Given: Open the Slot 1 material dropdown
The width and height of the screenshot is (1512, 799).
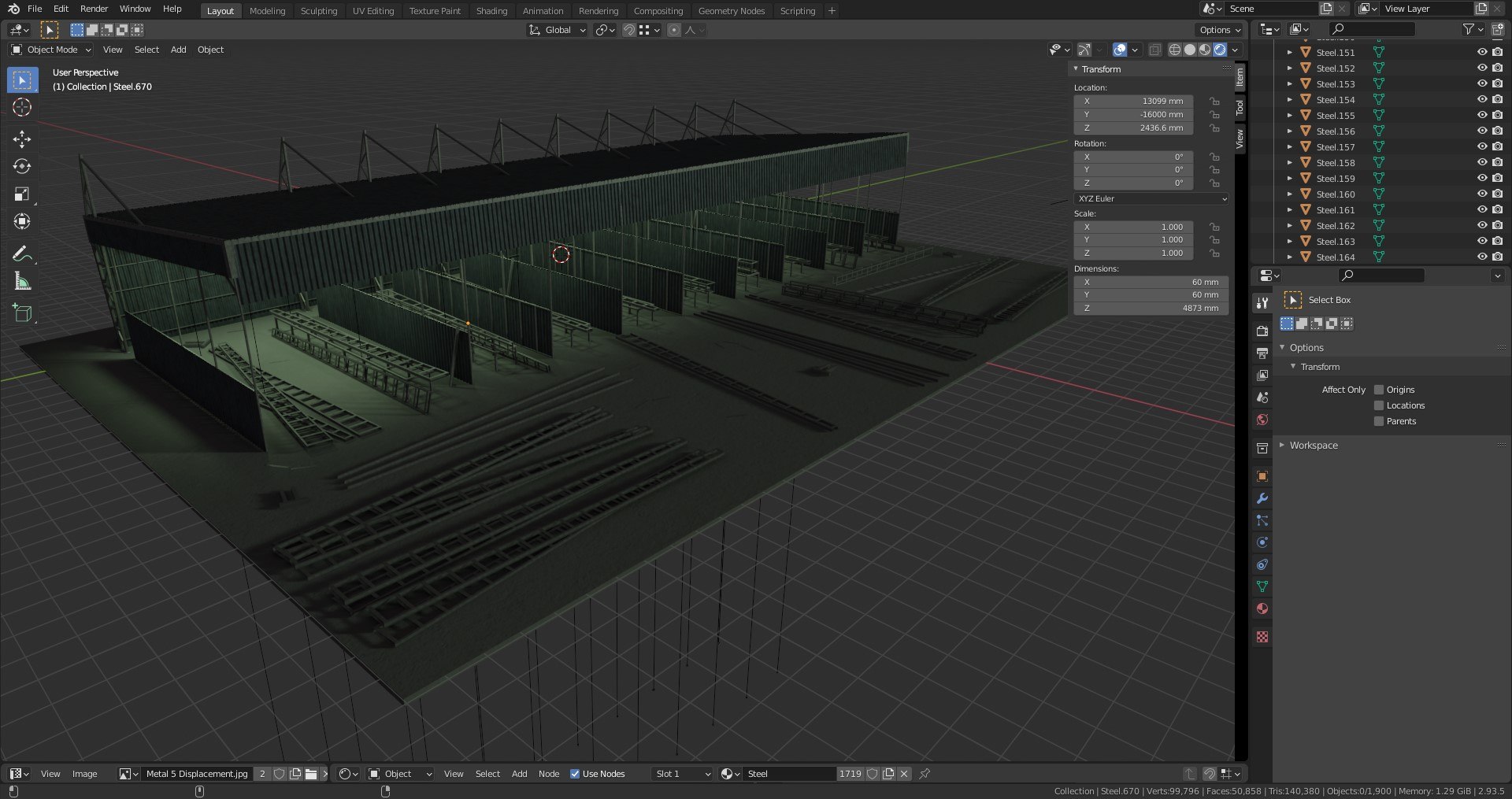Looking at the screenshot, I should 683,774.
